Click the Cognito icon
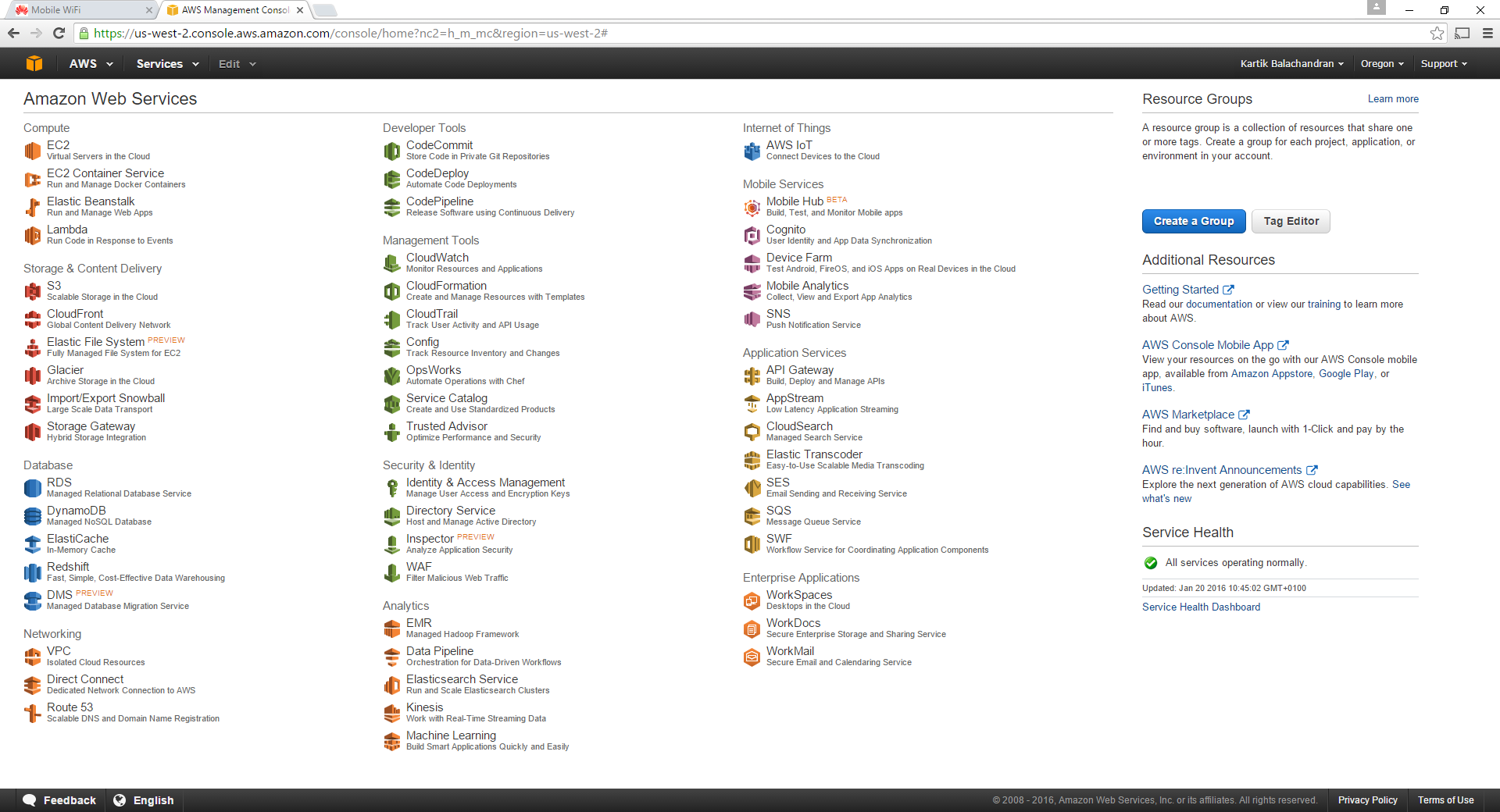1500x812 pixels. tap(752, 235)
